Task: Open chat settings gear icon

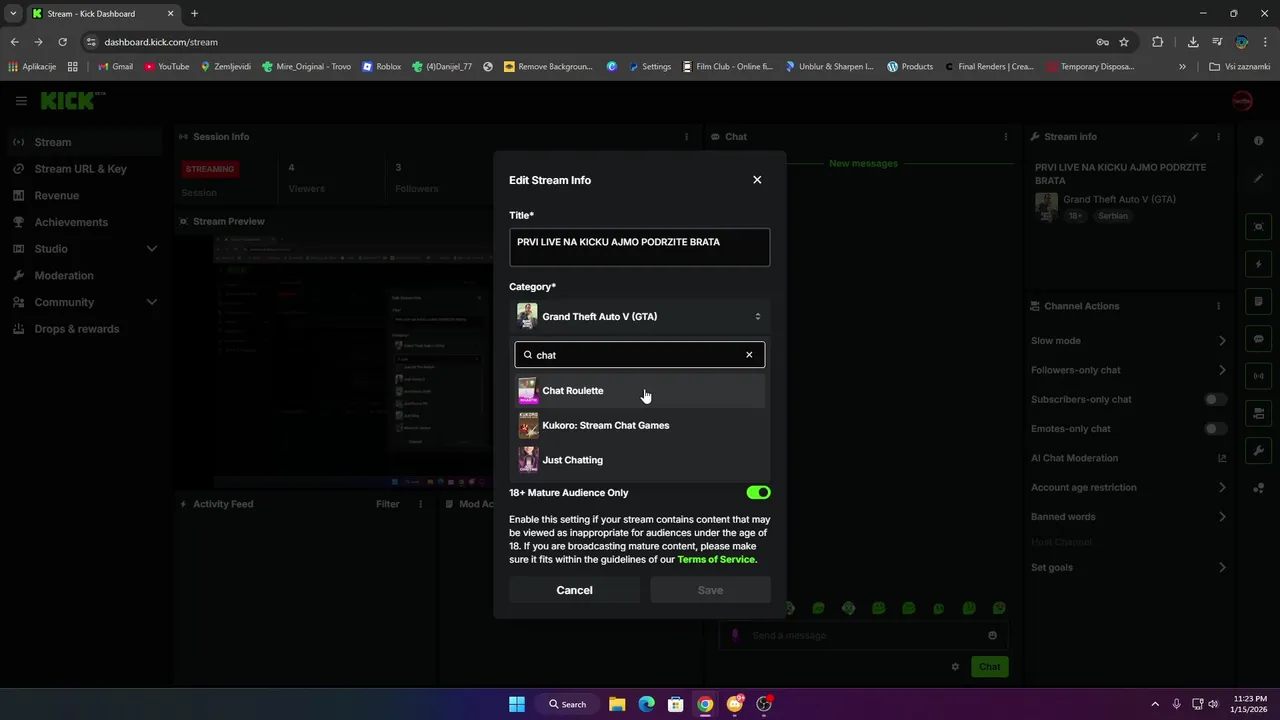Action: (x=955, y=667)
